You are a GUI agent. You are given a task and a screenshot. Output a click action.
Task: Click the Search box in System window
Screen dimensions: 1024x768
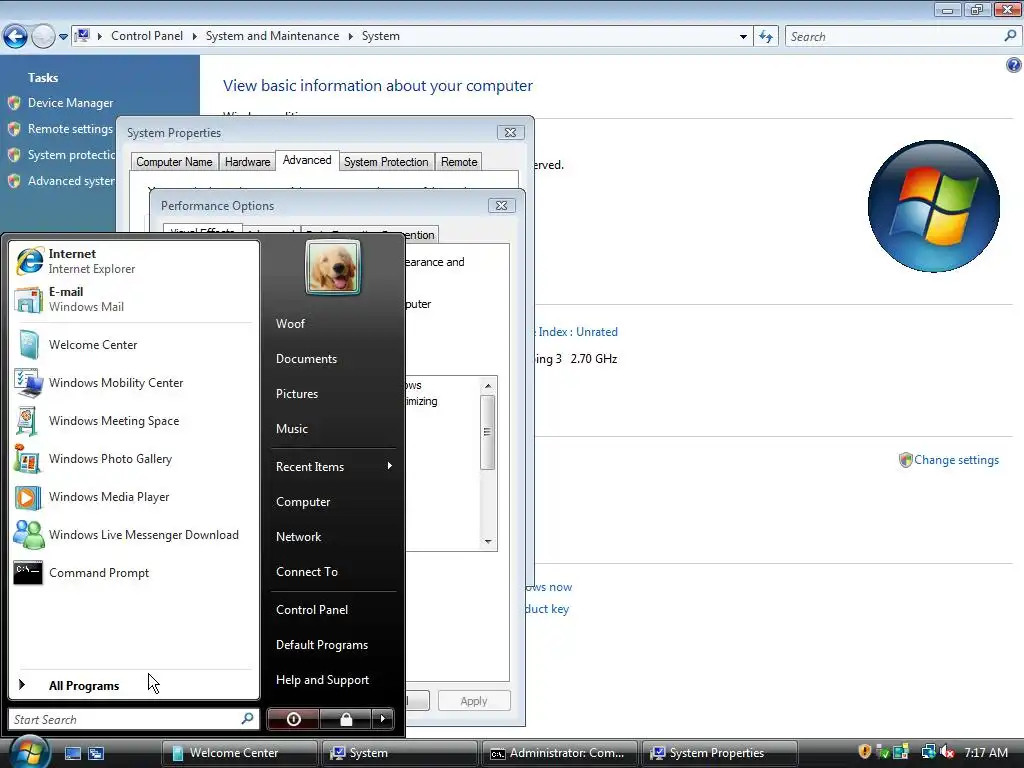[x=903, y=37]
